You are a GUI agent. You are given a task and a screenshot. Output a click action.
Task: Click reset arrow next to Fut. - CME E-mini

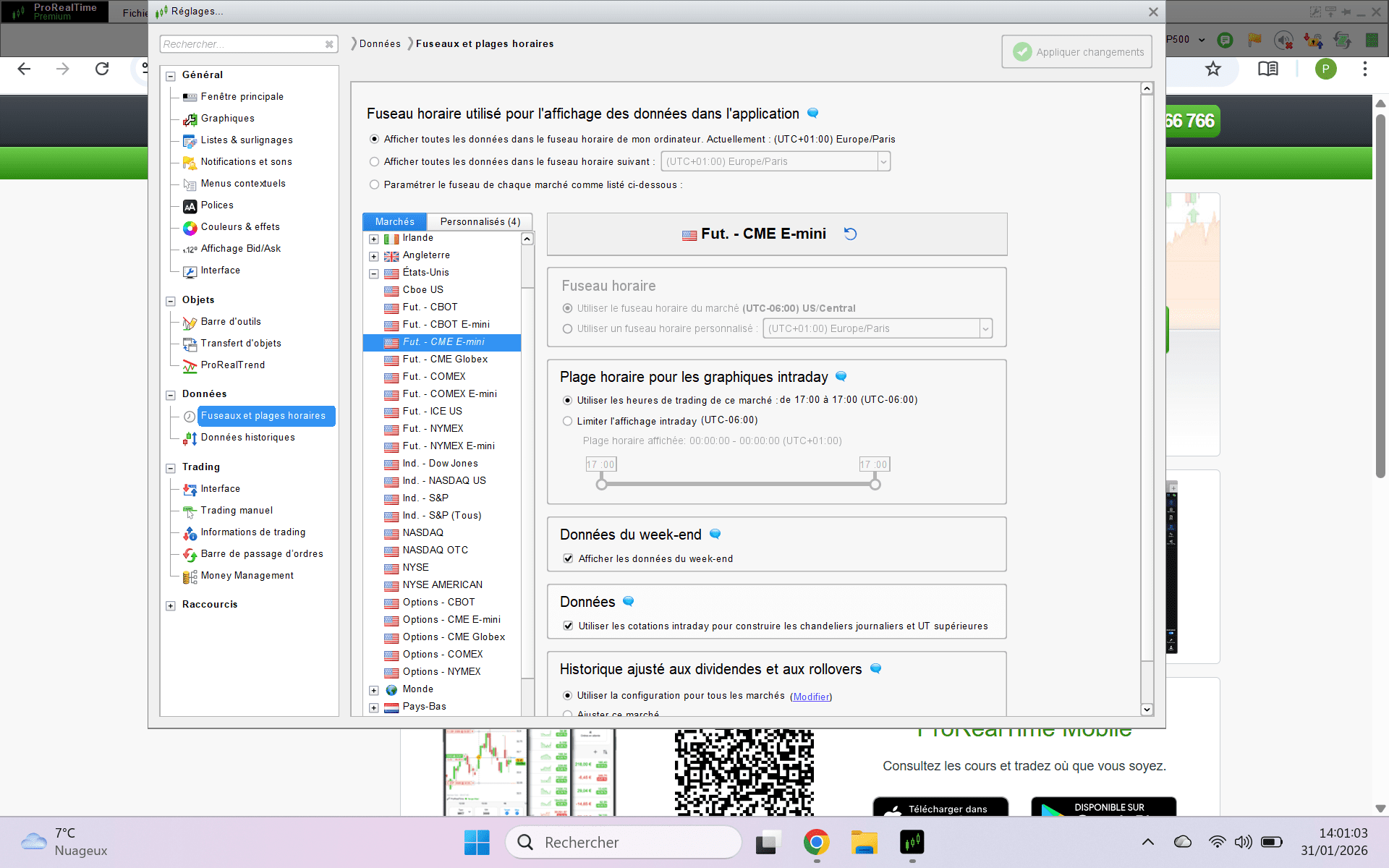[851, 234]
